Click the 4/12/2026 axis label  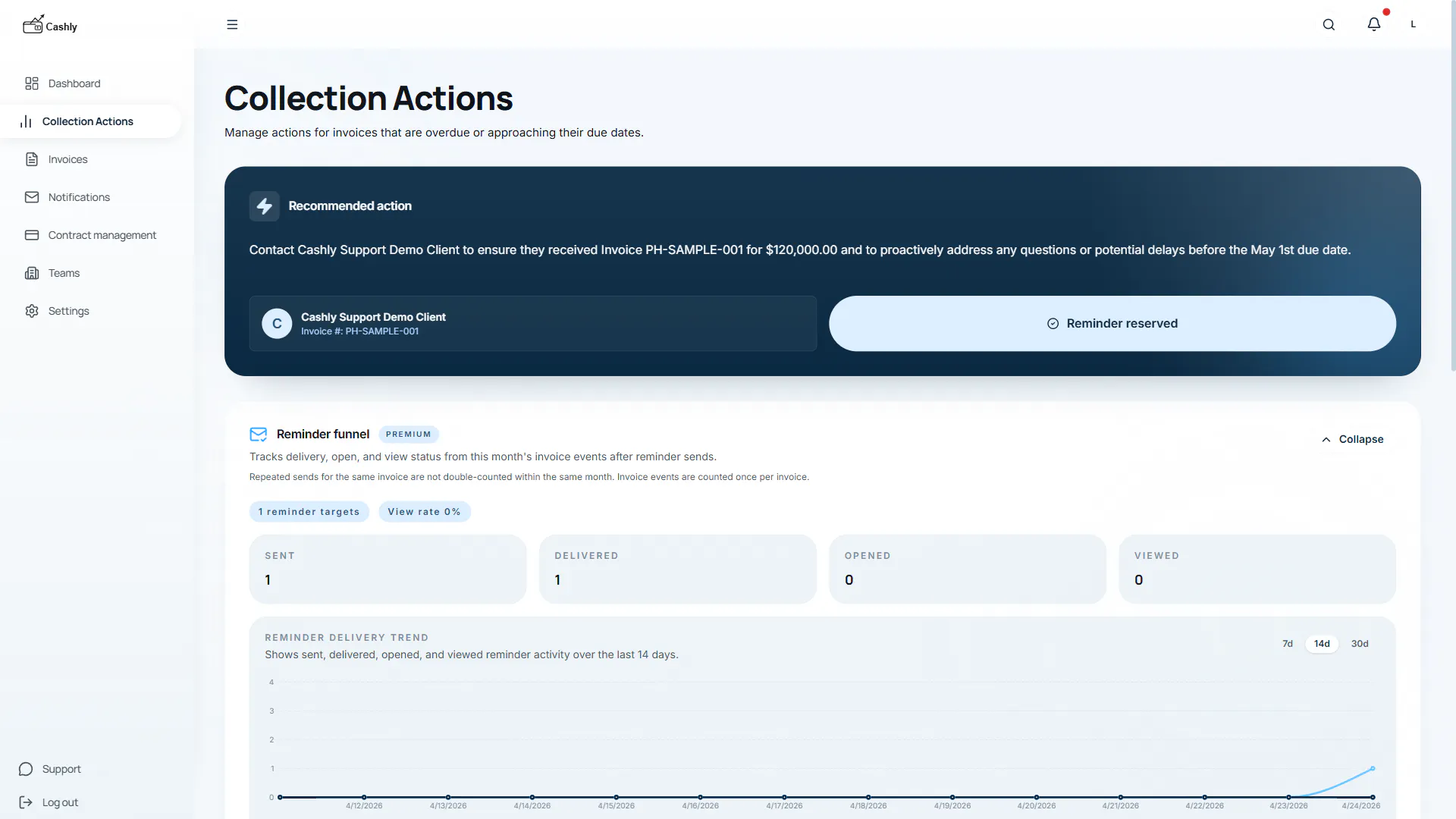coord(364,805)
